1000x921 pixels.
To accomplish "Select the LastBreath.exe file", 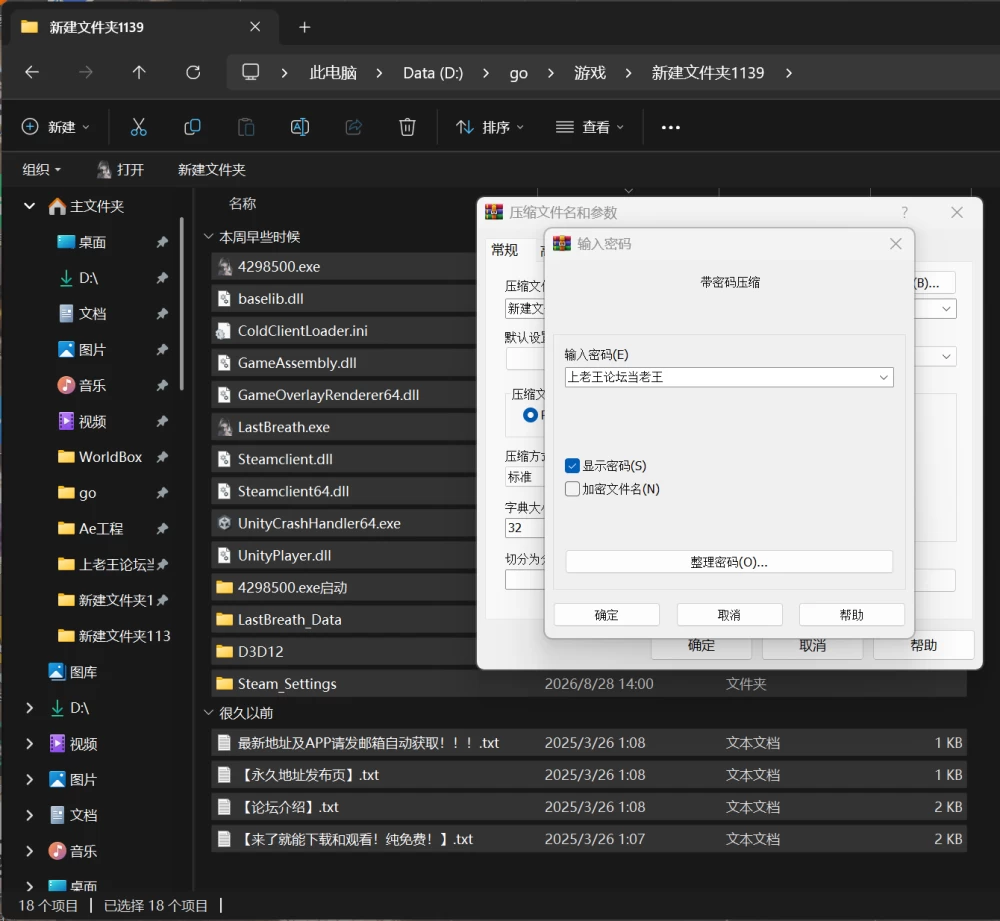I will pos(343,427).
